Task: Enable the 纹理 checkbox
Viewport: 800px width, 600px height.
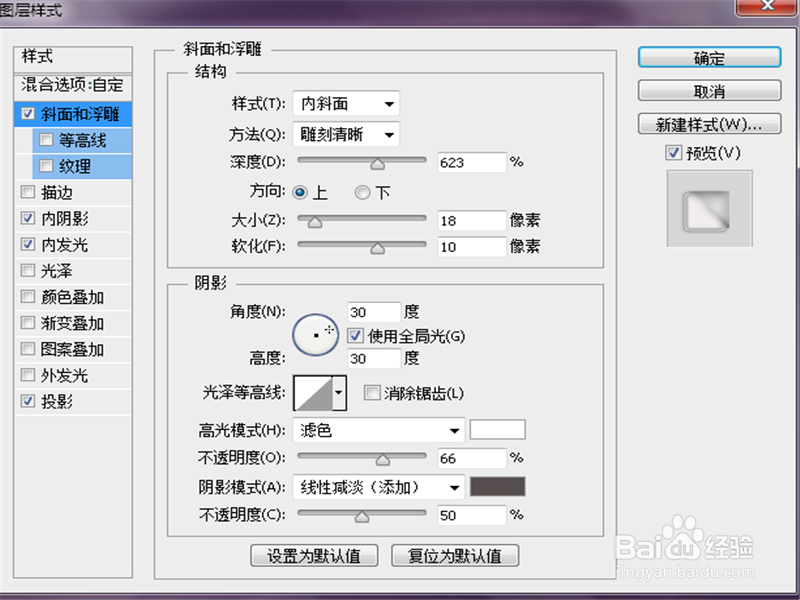Action: click(46, 166)
